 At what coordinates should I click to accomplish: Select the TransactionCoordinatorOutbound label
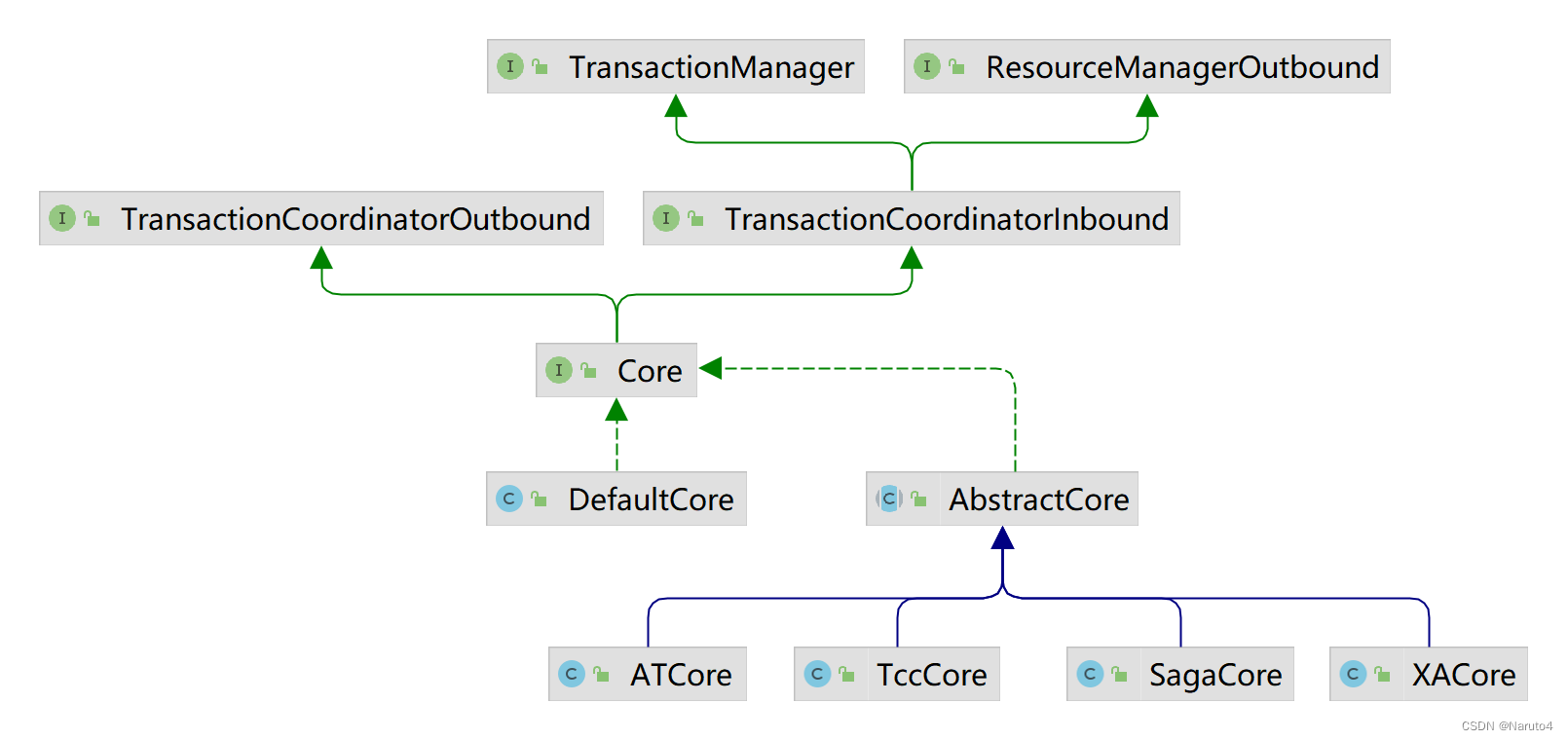(355, 219)
